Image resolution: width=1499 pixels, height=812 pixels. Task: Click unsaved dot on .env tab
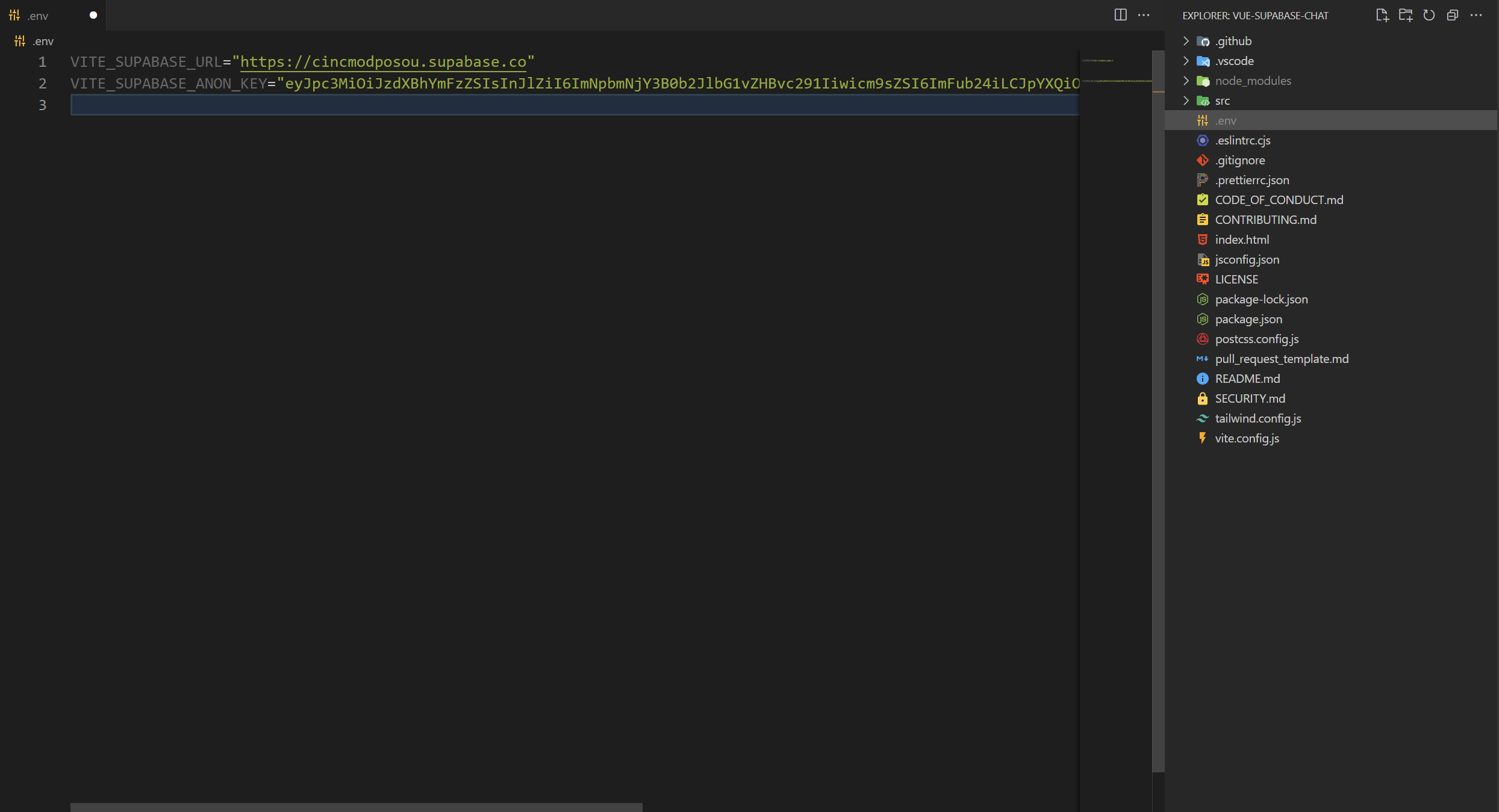(x=93, y=15)
